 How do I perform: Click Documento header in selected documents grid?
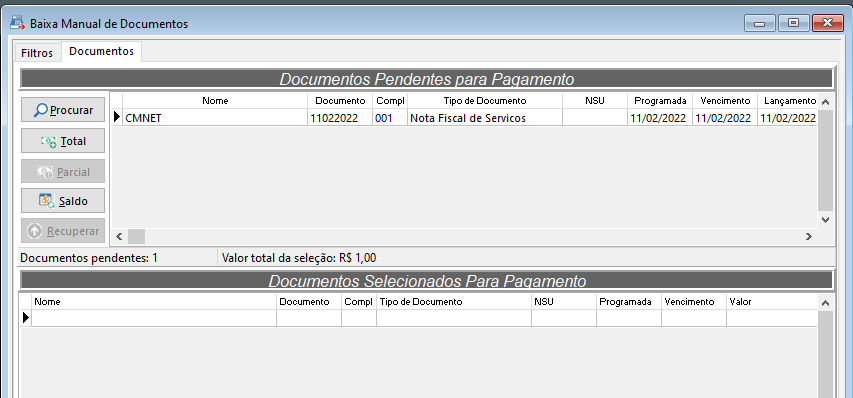coord(309,302)
